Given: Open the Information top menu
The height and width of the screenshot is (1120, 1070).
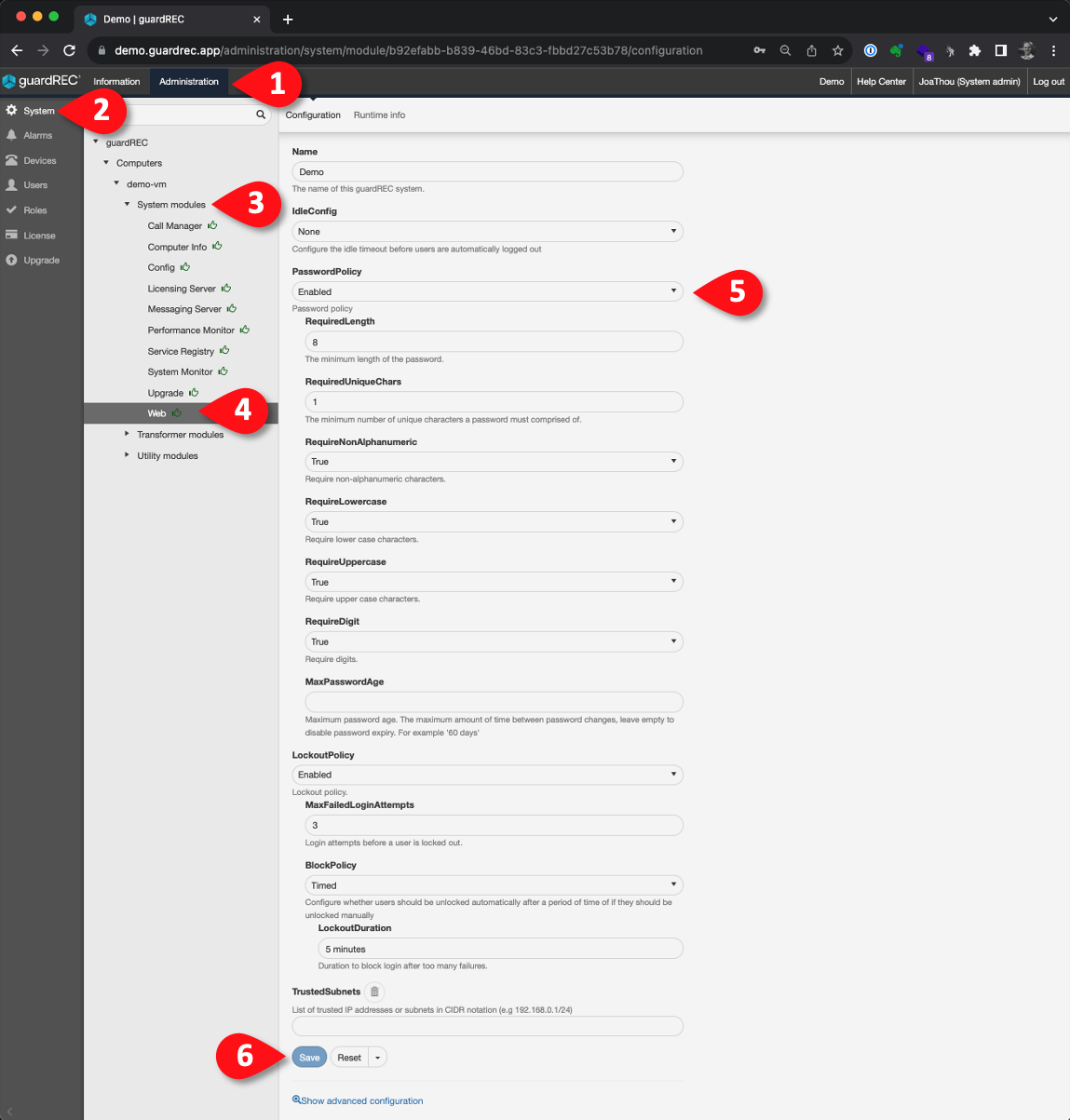Looking at the screenshot, I should [116, 82].
